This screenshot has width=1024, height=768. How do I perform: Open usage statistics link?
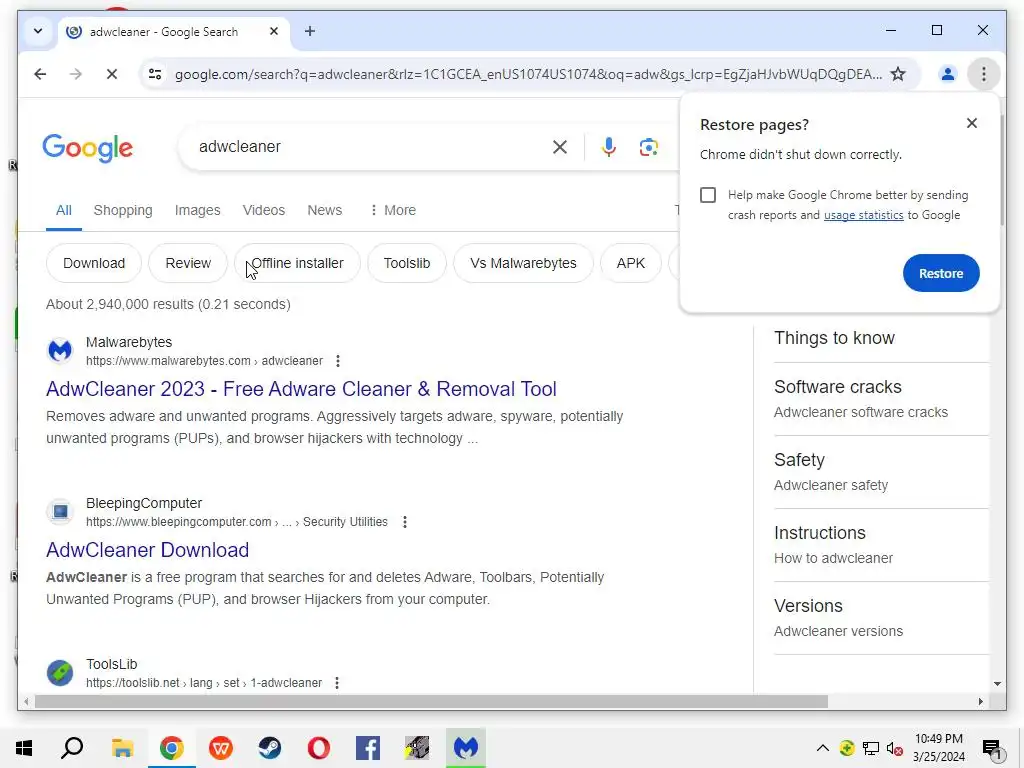tap(863, 216)
